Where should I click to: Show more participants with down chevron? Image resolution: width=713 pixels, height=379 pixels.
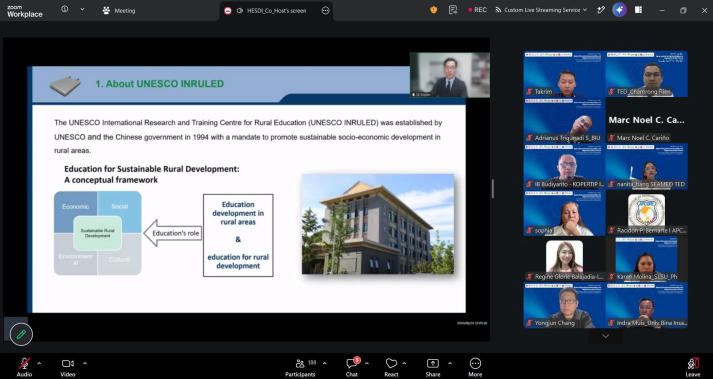click(x=605, y=336)
